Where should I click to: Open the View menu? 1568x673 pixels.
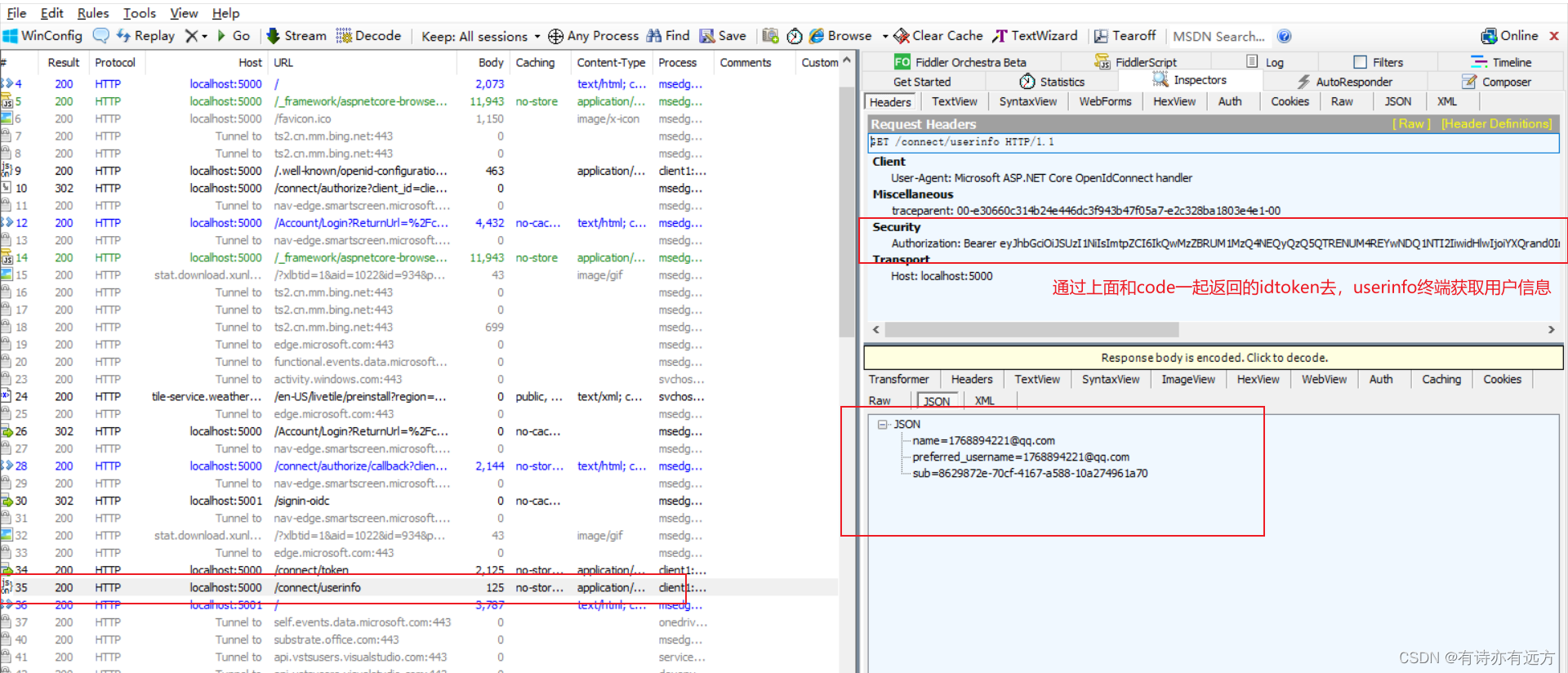pos(184,13)
